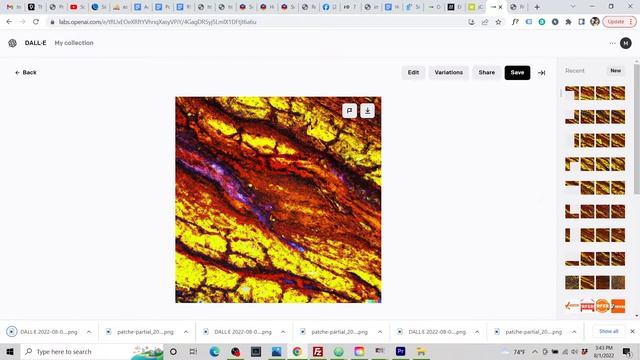
Task: Save the generated image
Action: click(x=517, y=72)
